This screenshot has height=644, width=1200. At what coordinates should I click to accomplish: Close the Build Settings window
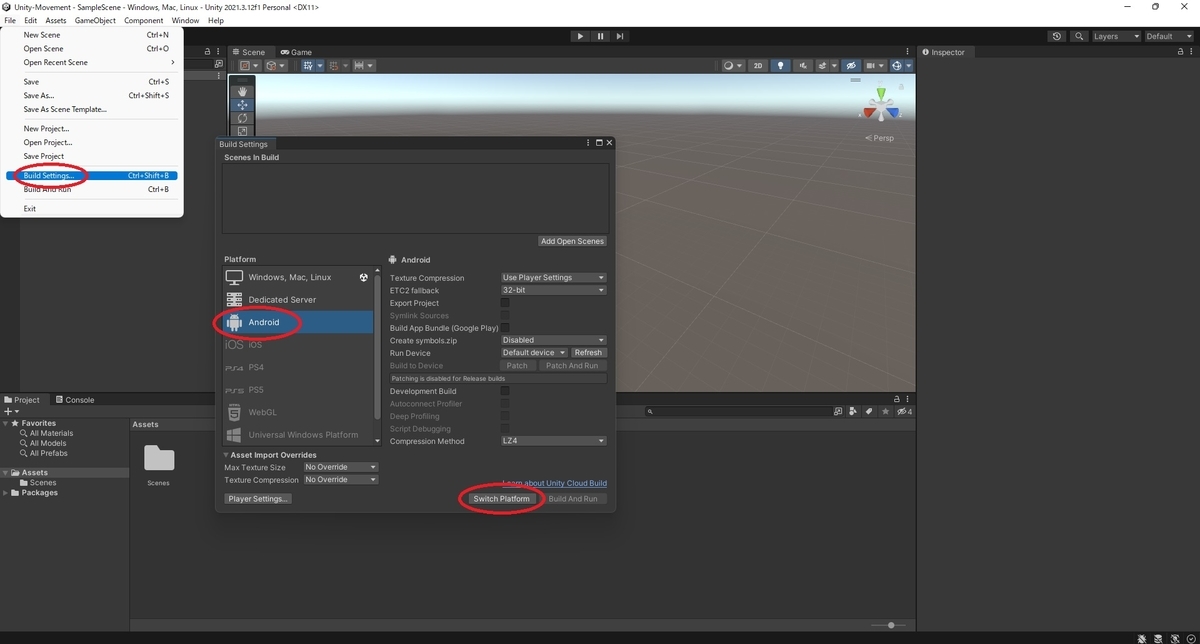point(609,143)
